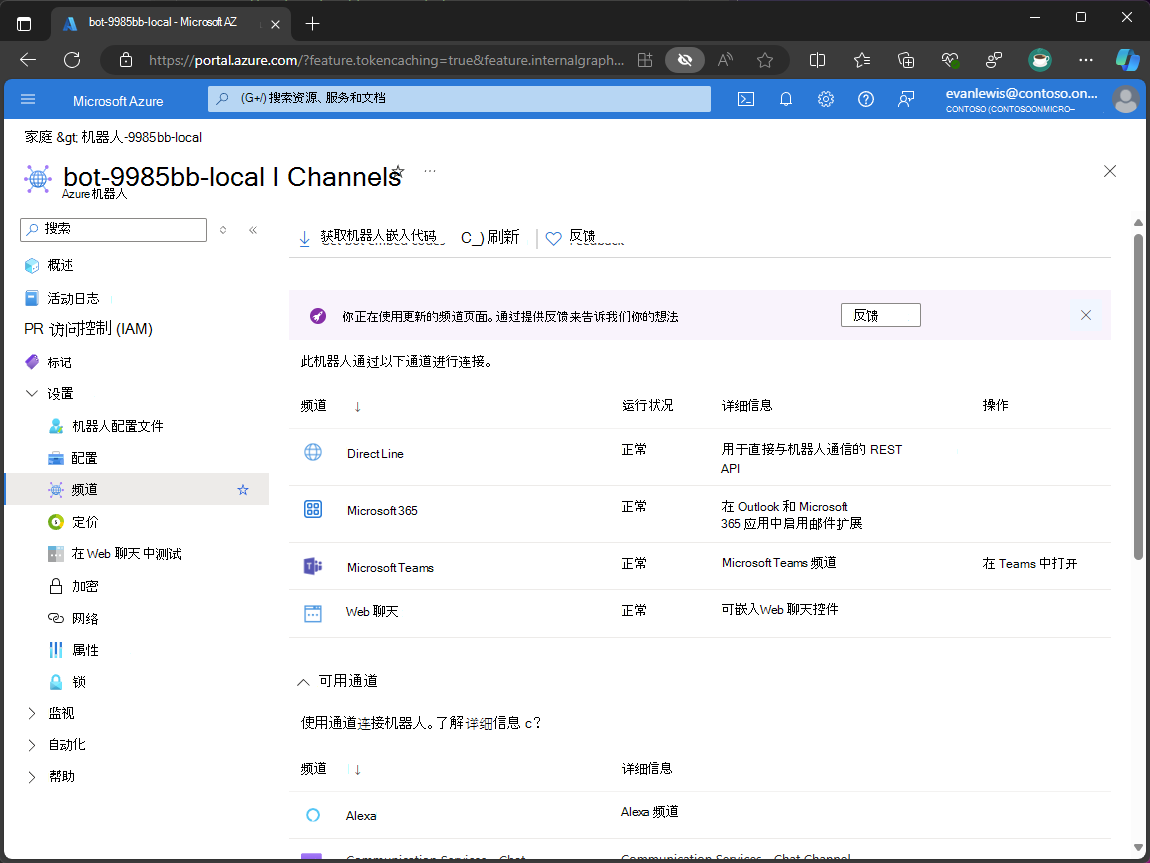Open the browser split screen icon
Screen dimensions: 1150x863
[817, 60]
